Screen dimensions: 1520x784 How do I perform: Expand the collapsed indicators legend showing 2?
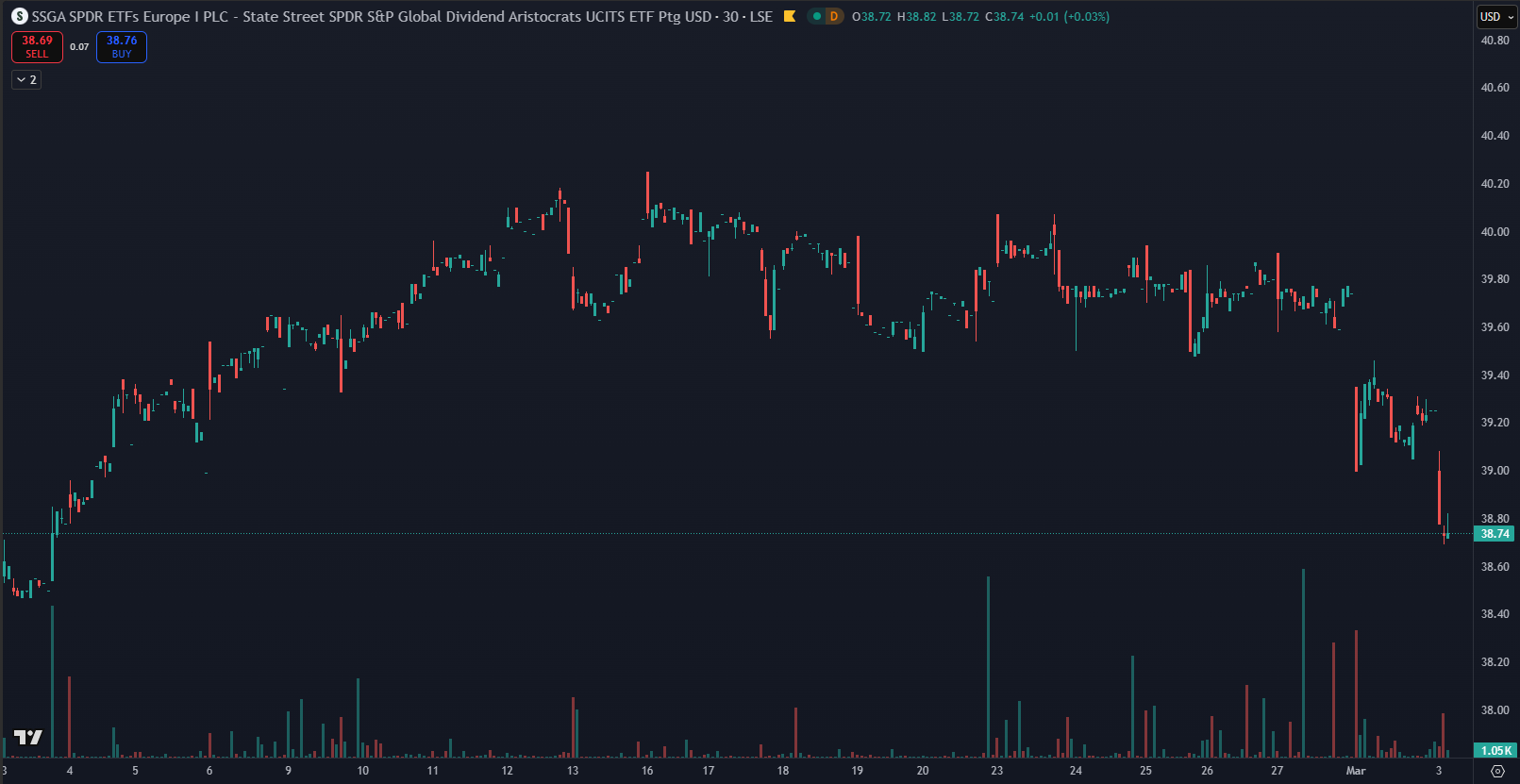point(26,80)
